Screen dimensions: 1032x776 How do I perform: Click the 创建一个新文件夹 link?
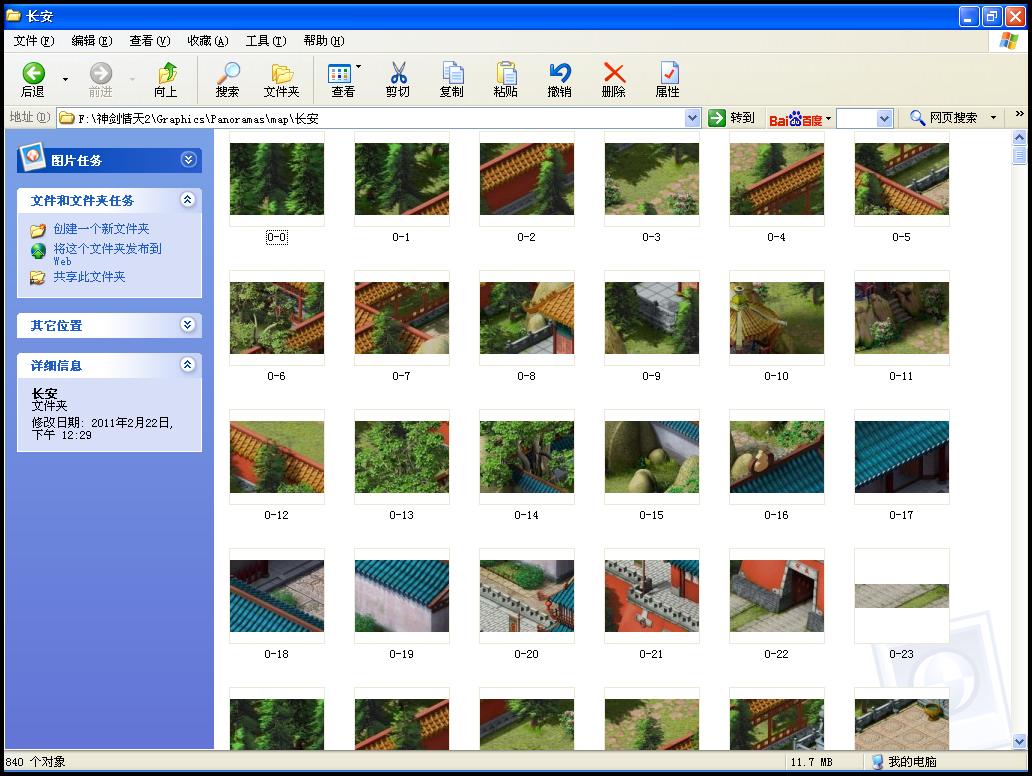(101, 229)
